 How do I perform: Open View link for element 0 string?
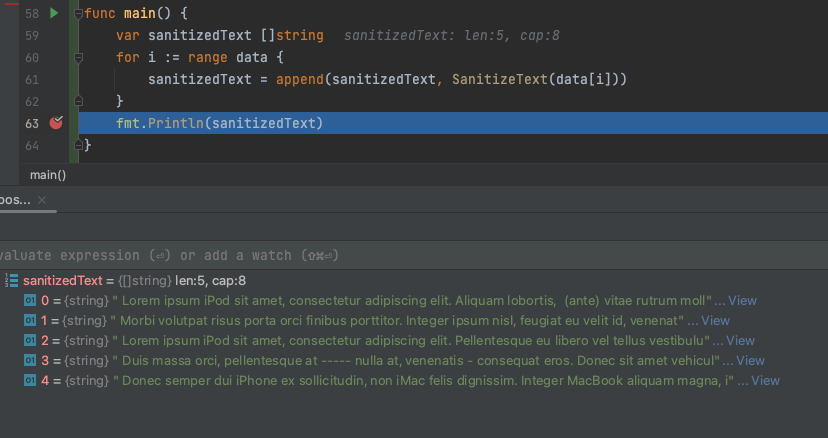pyautogui.click(x=741, y=301)
